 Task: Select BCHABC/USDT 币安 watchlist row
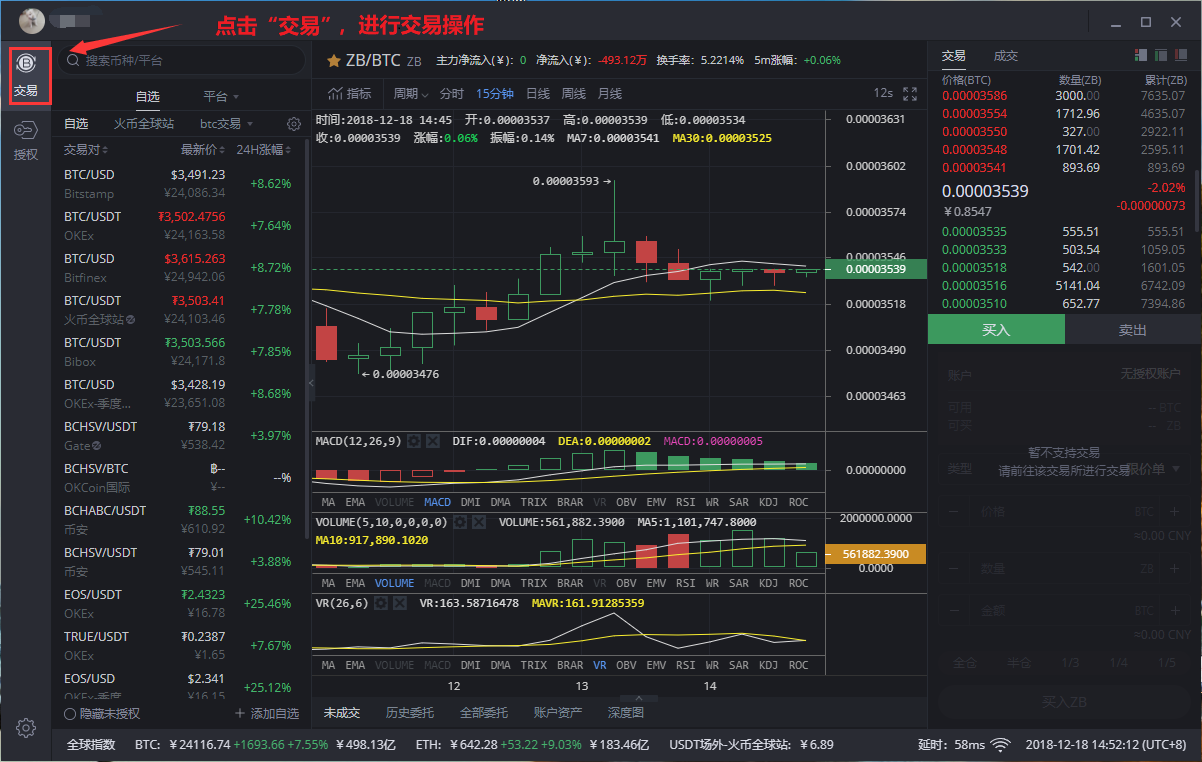[x=178, y=519]
